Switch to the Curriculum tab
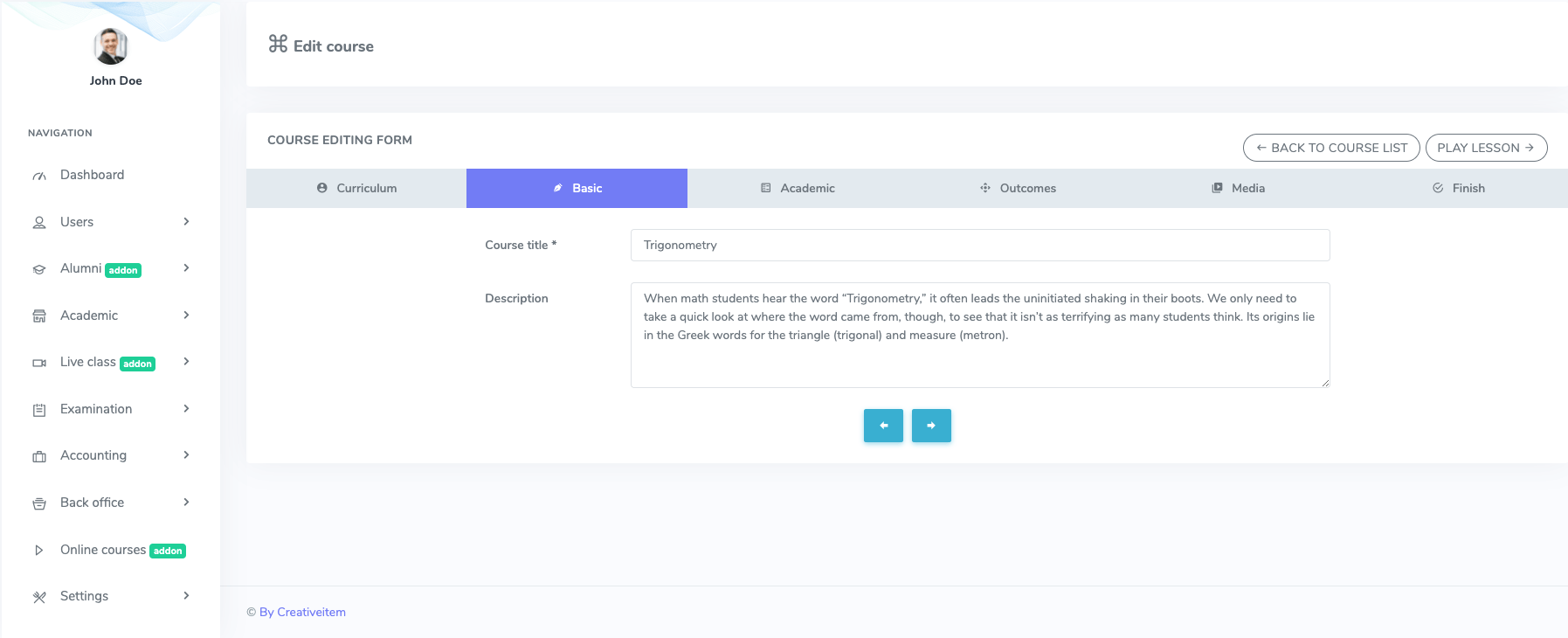 [x=356, y=188]
